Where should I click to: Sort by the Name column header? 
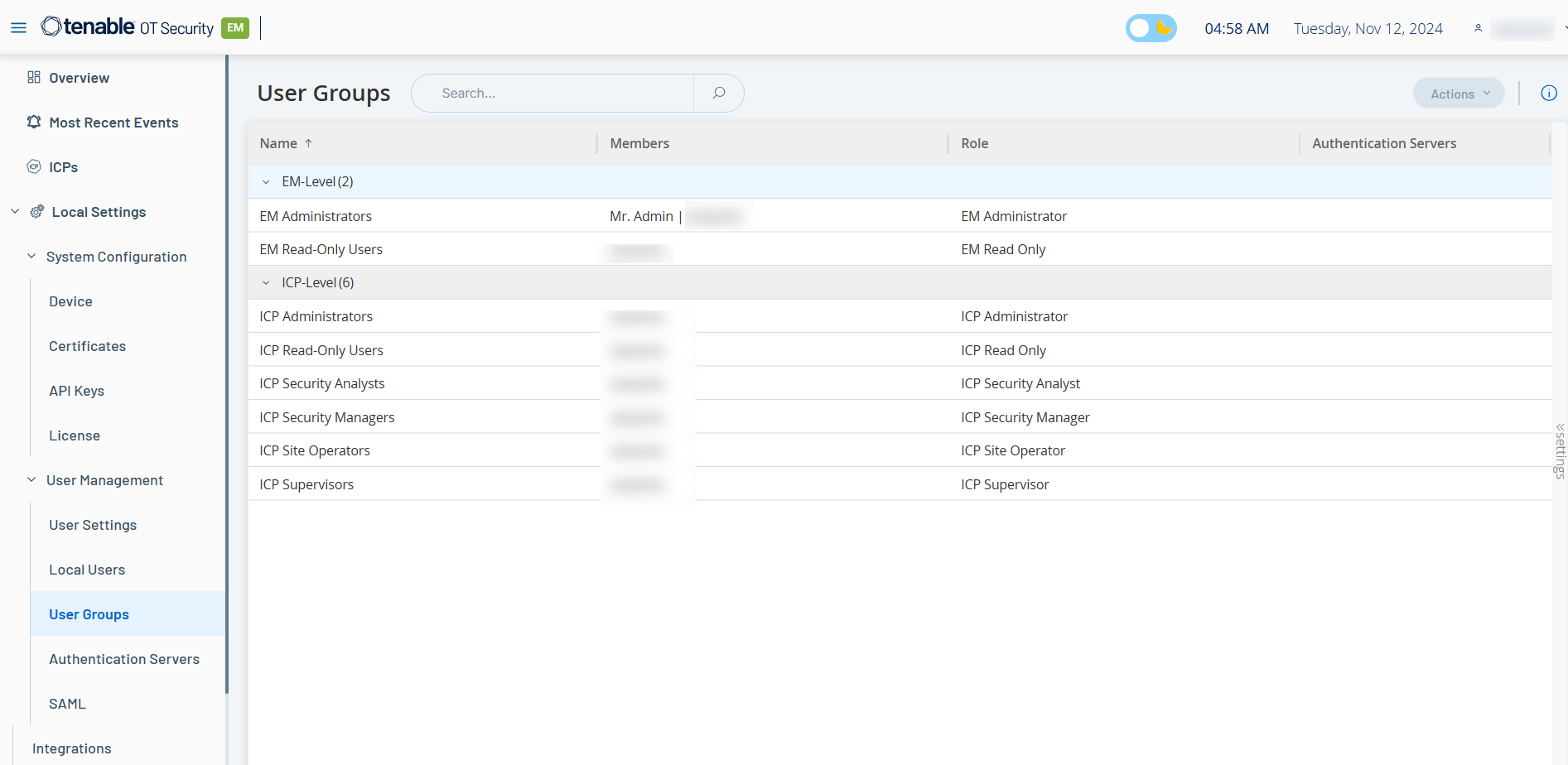[278, 143]
